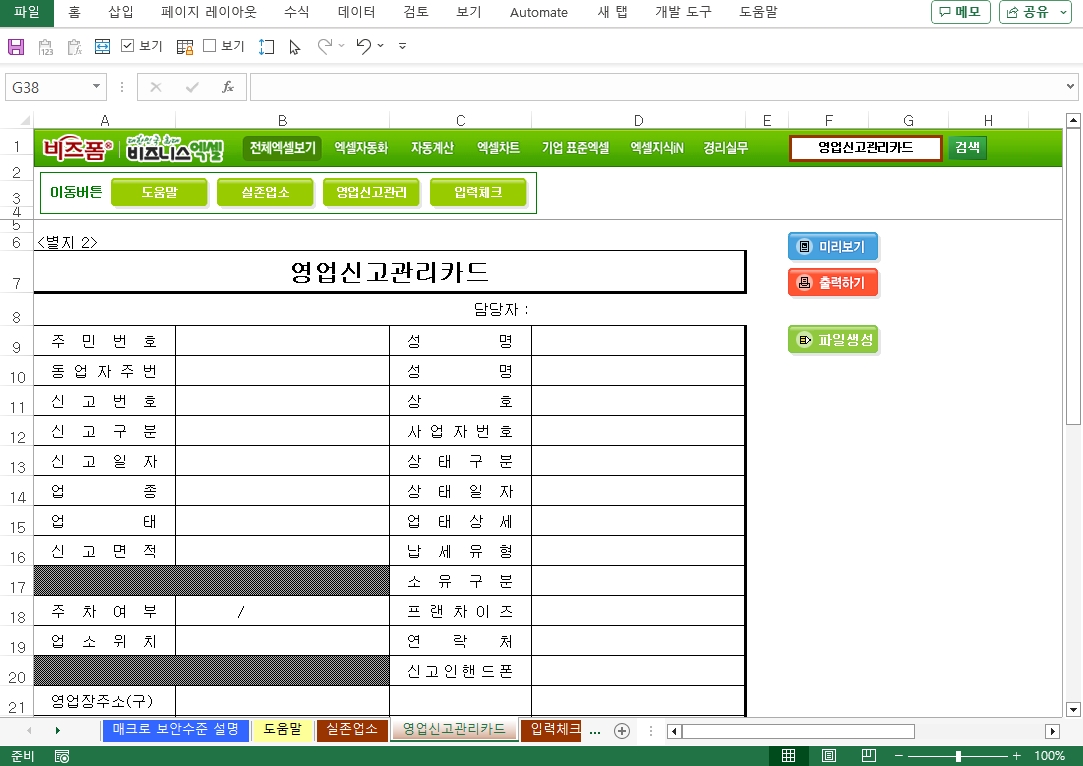Image resolution: width=1083 pixels, height=766 pixels.
Task: Click the zoom slider handle
Action: (958, 756)
